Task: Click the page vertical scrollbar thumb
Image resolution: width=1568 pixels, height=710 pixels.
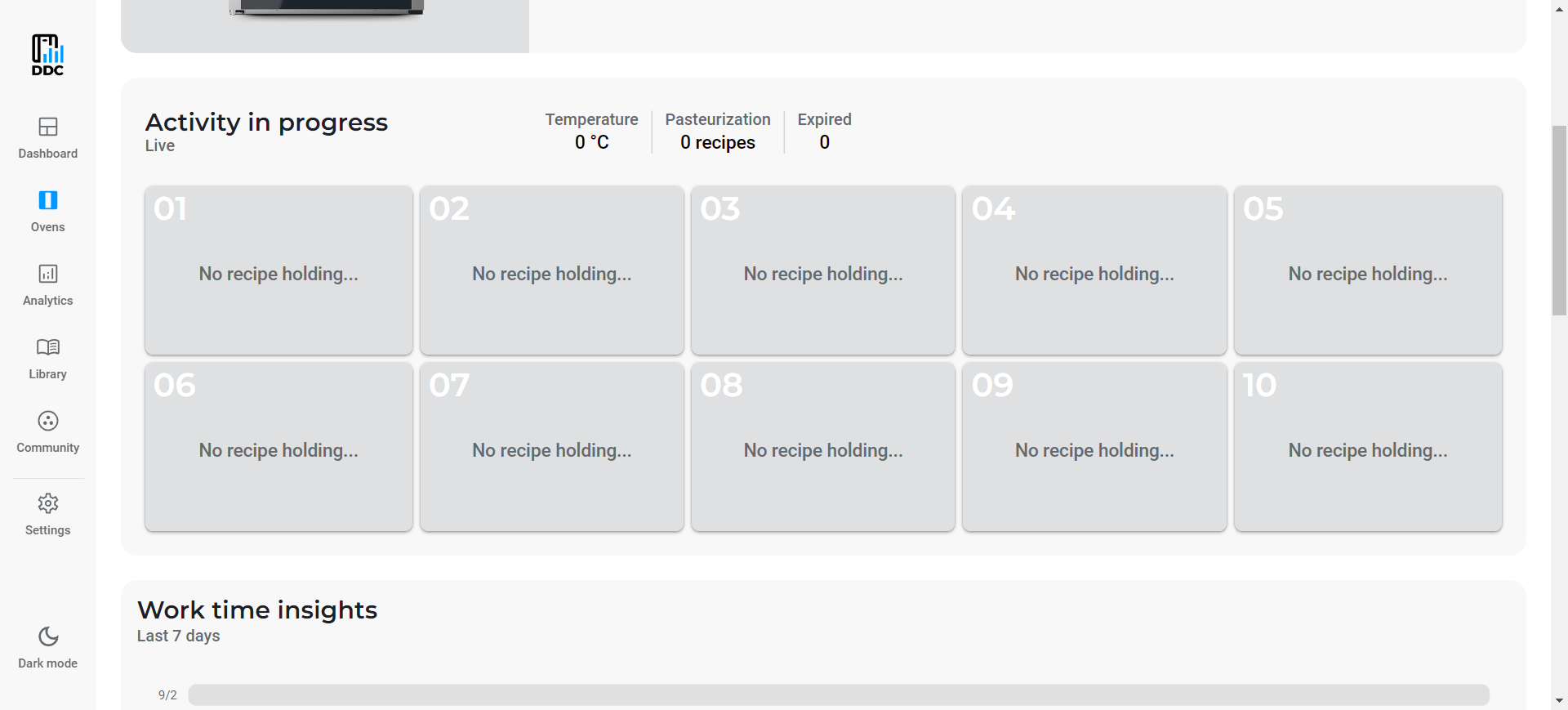Action: pyautogui.click(x=1559, y=221)
